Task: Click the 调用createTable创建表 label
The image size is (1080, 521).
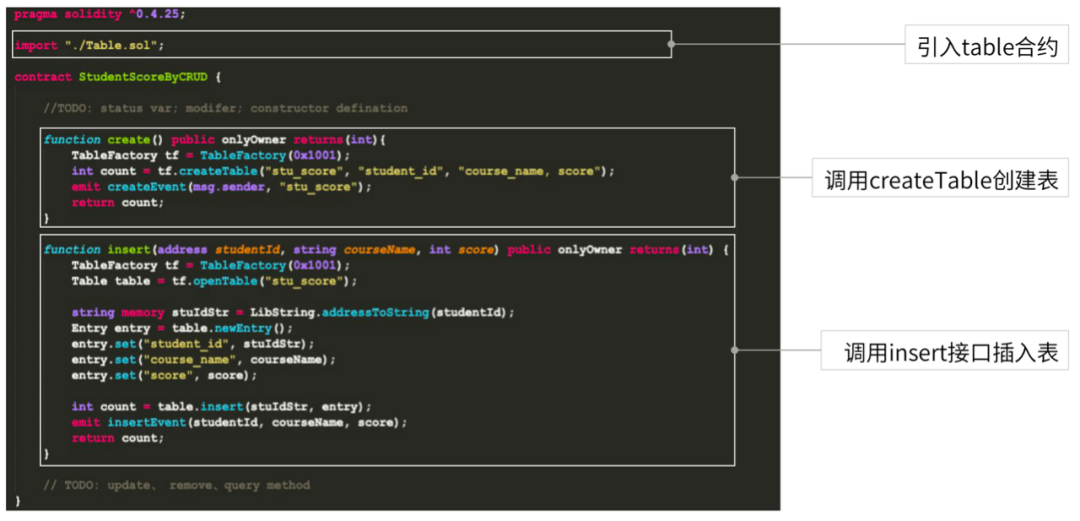Action: (x=942, y=180)
